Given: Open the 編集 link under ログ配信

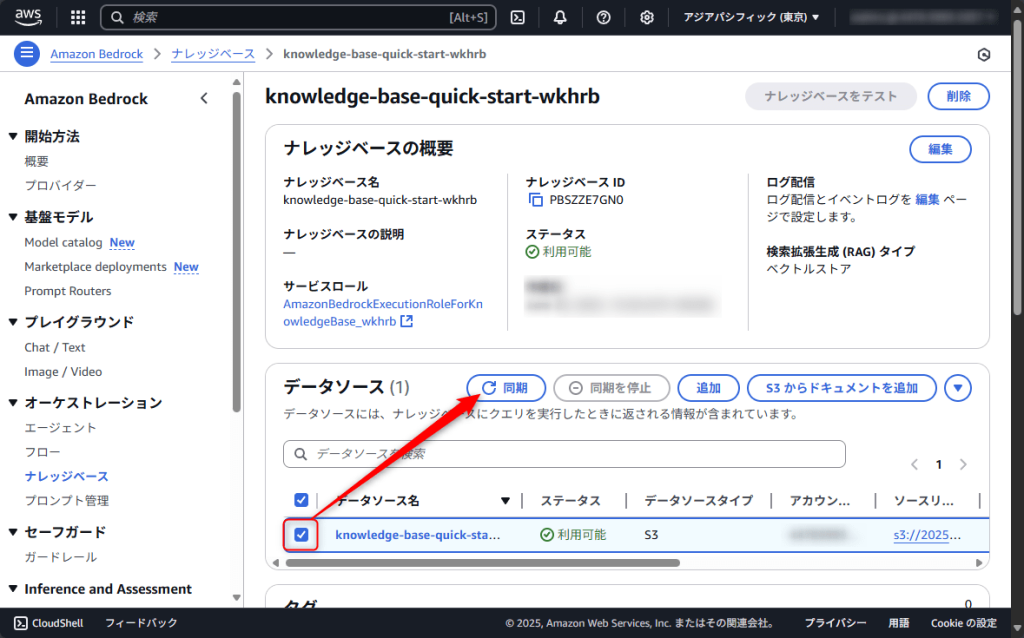Looking at the screenshot, I should (x=927, y=199).
